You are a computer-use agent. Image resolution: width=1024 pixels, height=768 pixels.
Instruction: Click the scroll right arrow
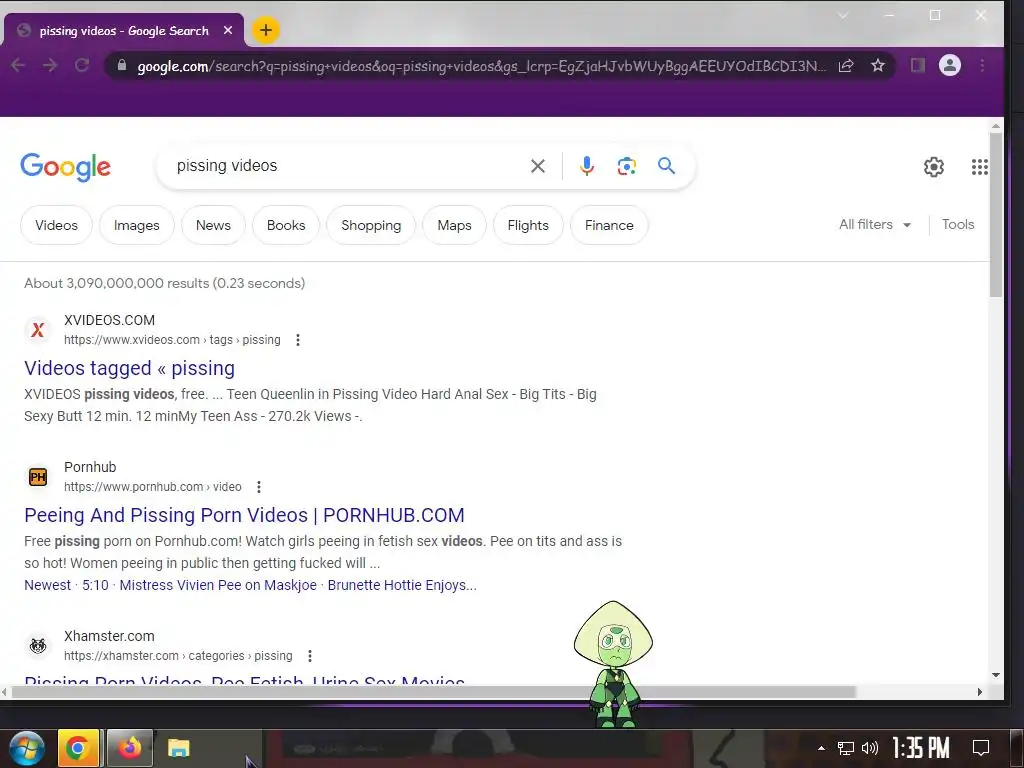[980, 692]
